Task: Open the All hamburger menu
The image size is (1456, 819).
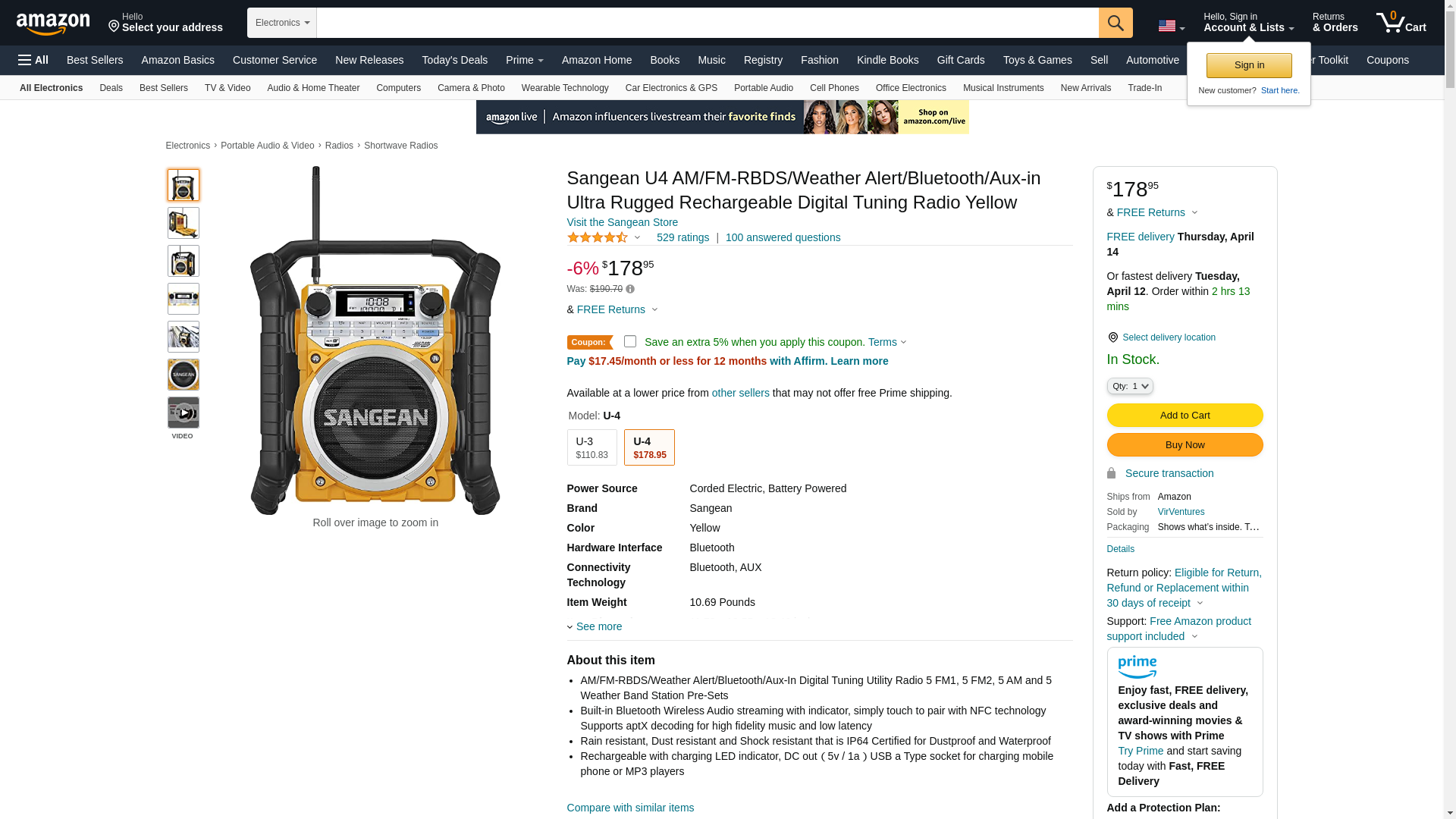Action: (33, 60)
